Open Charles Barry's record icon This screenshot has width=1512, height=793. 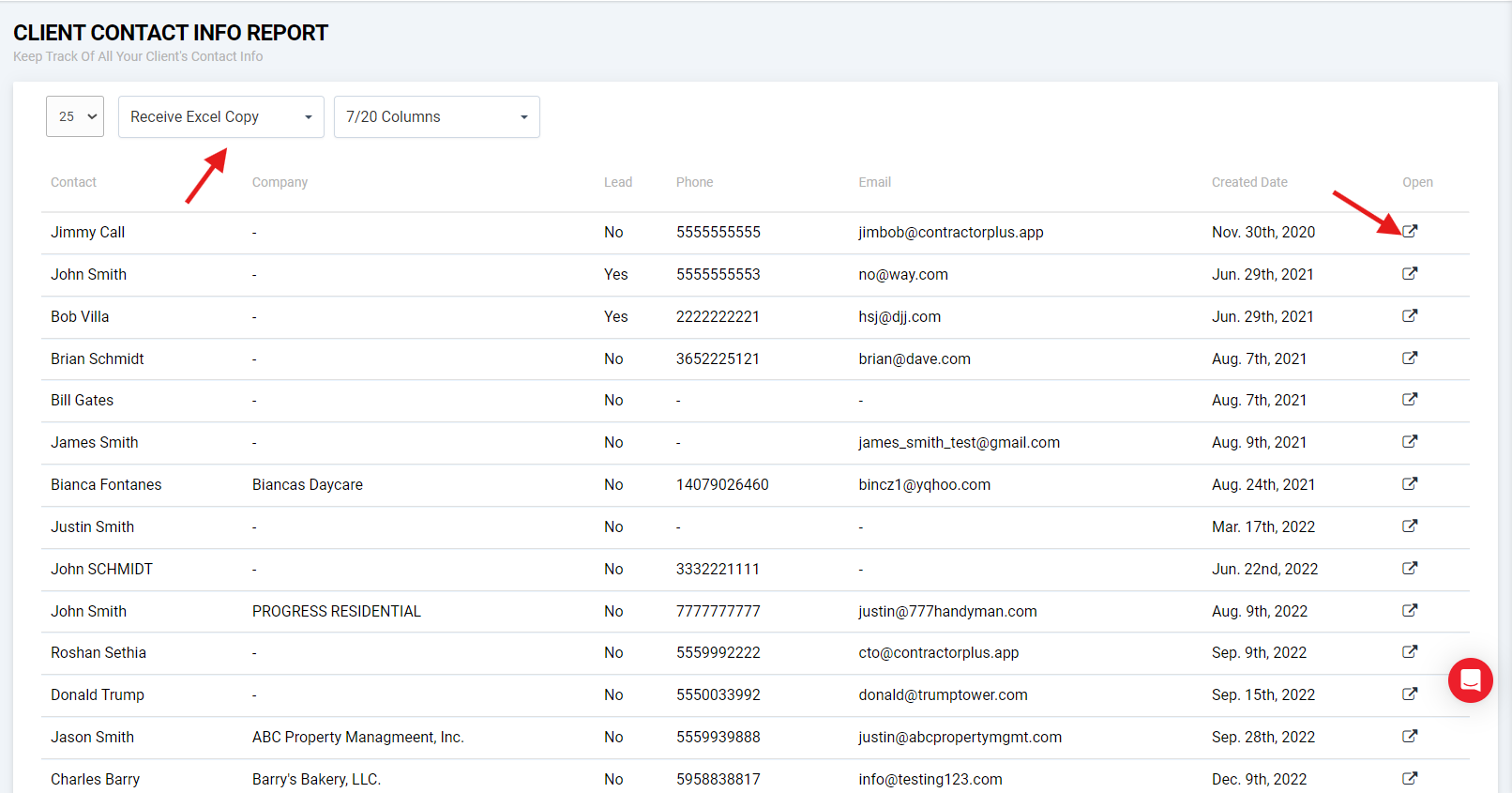[1410, 778]
